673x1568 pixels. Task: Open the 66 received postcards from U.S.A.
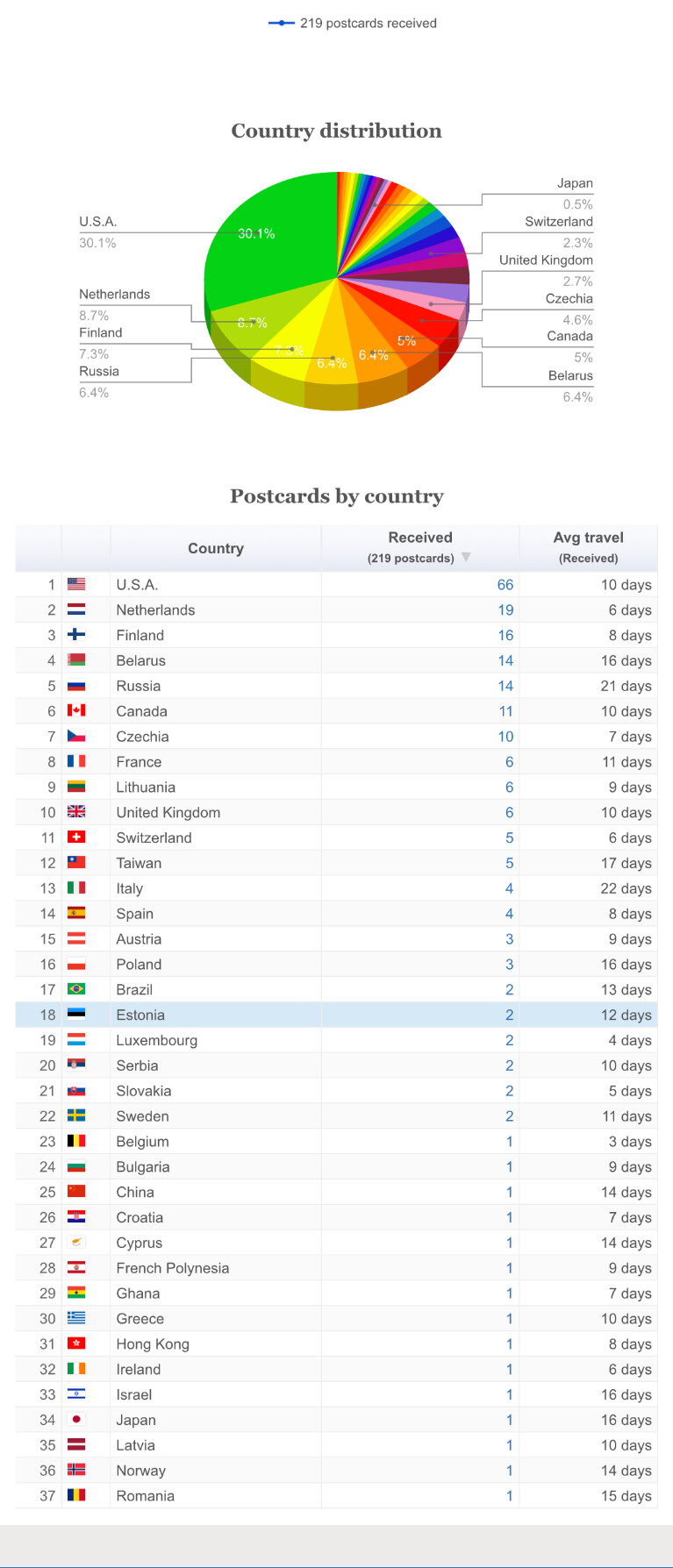pyautogui.click(x=505, y=585)
